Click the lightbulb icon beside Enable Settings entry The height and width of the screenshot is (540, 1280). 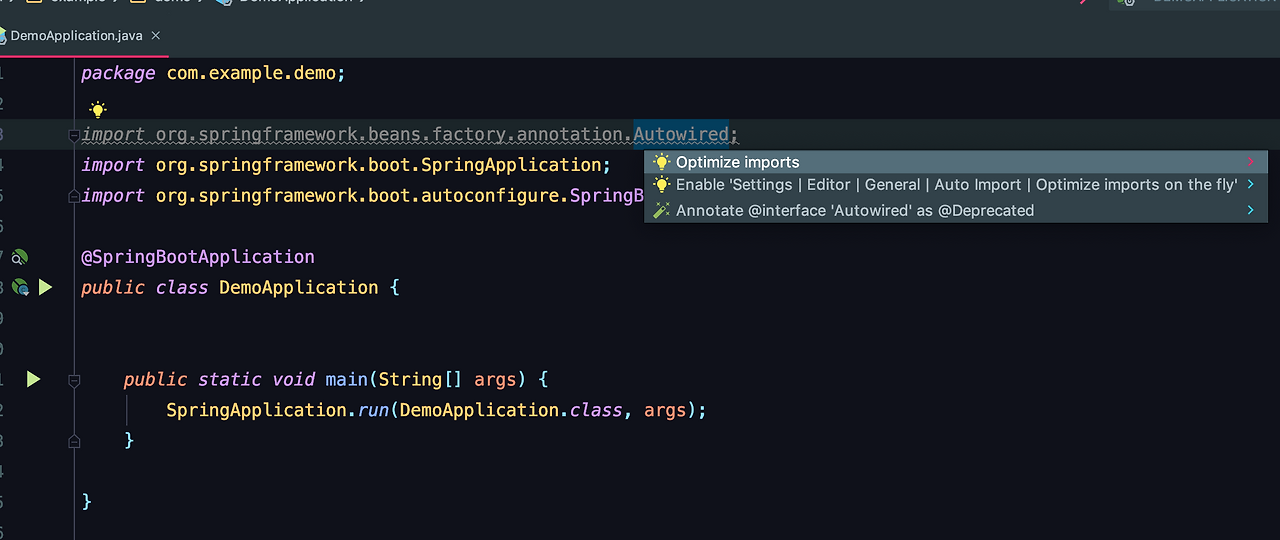pos(661,184)
